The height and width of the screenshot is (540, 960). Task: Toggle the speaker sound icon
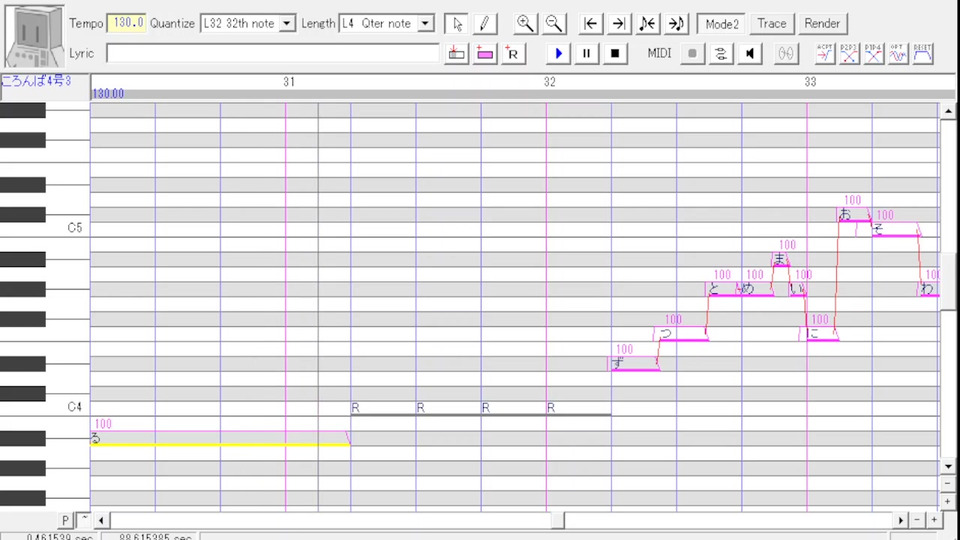tap(749, 53)
